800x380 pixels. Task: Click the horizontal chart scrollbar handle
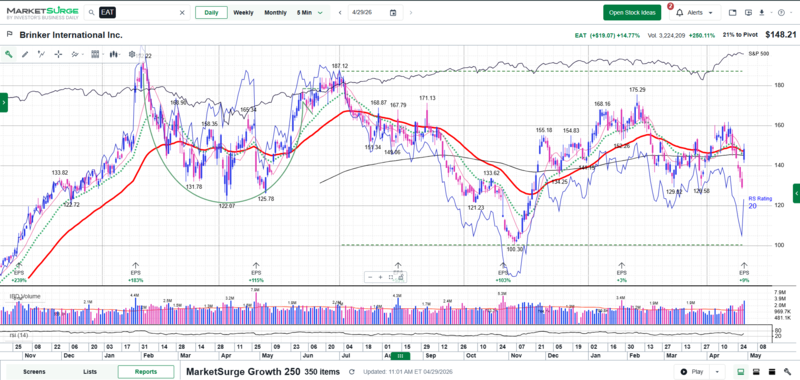pyautogui.click(x=401, y=356)
